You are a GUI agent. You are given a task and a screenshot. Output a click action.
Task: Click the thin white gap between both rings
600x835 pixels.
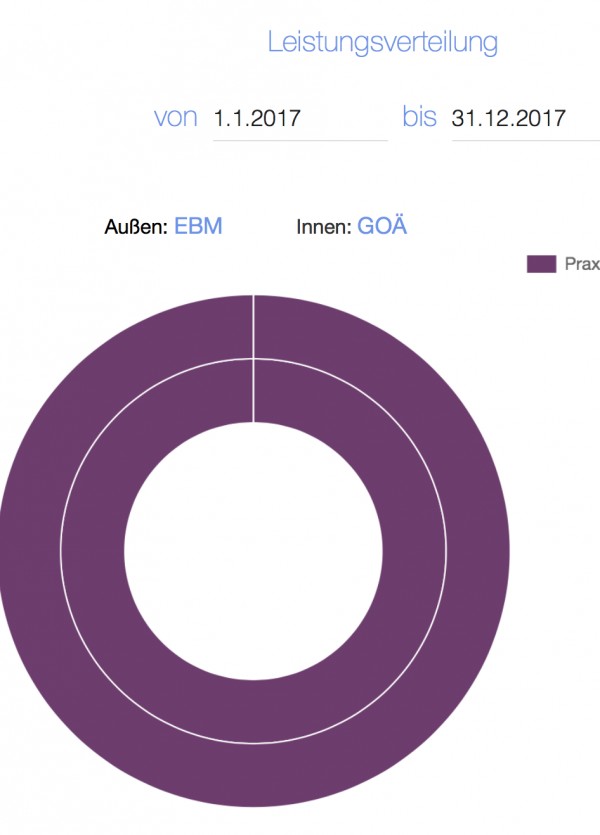click(447, 551)
